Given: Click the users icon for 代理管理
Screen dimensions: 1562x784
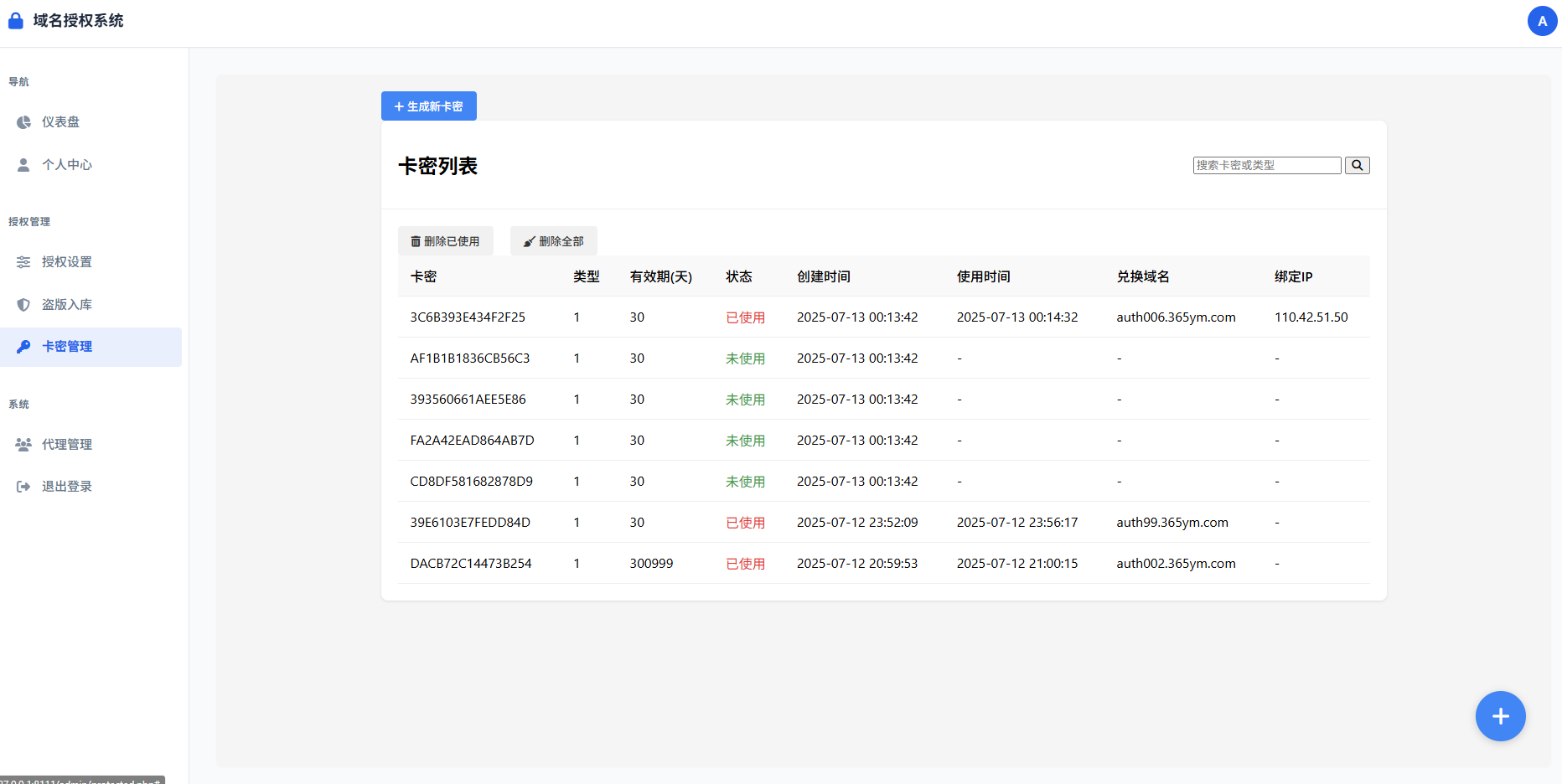Looking at the screenshot, I should tap(23, 445).
